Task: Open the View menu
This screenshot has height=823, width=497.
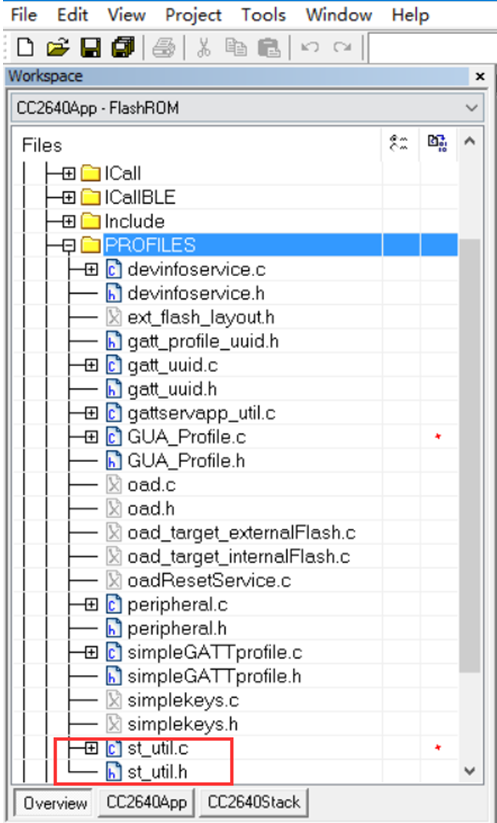Action: coord(126,15)
